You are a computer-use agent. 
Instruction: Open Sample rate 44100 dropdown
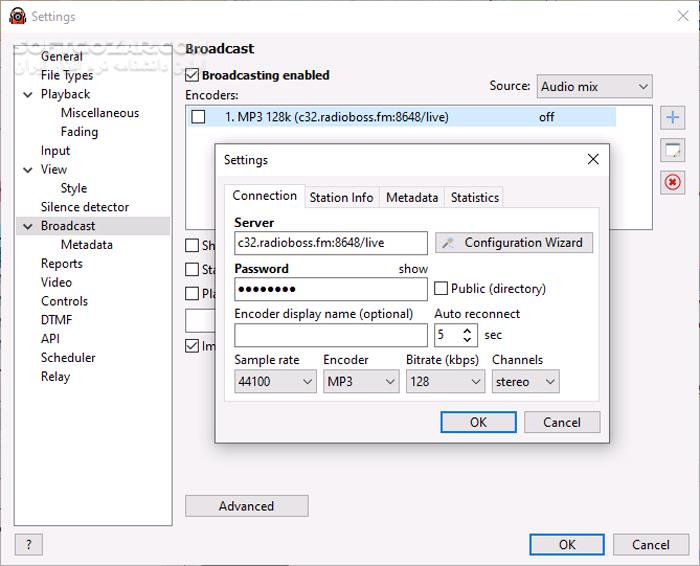(x=275, y=382)
